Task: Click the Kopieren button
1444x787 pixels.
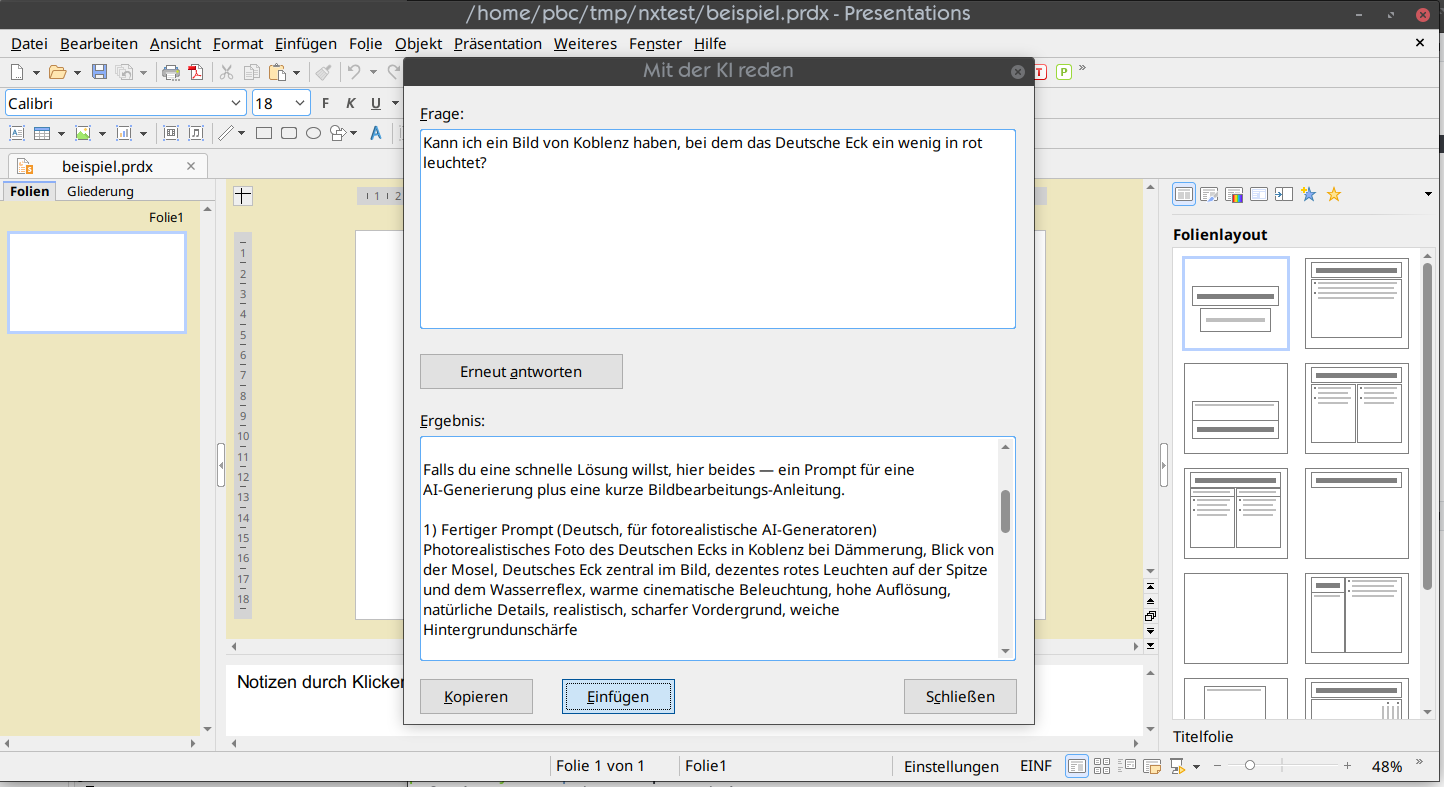Action: (476, 696)
